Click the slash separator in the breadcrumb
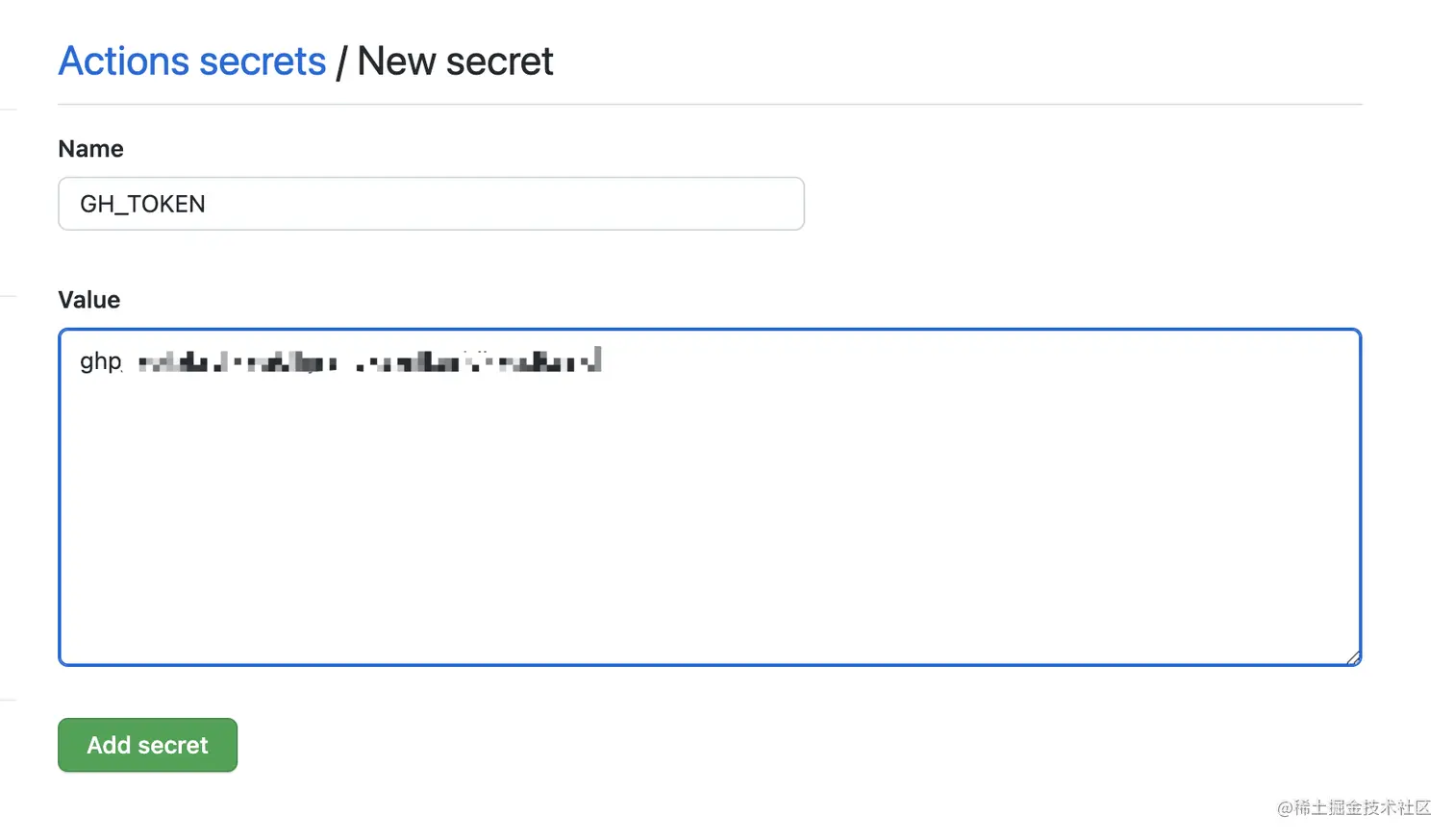Screen dimensions: 1454x840 coord(341,62)
